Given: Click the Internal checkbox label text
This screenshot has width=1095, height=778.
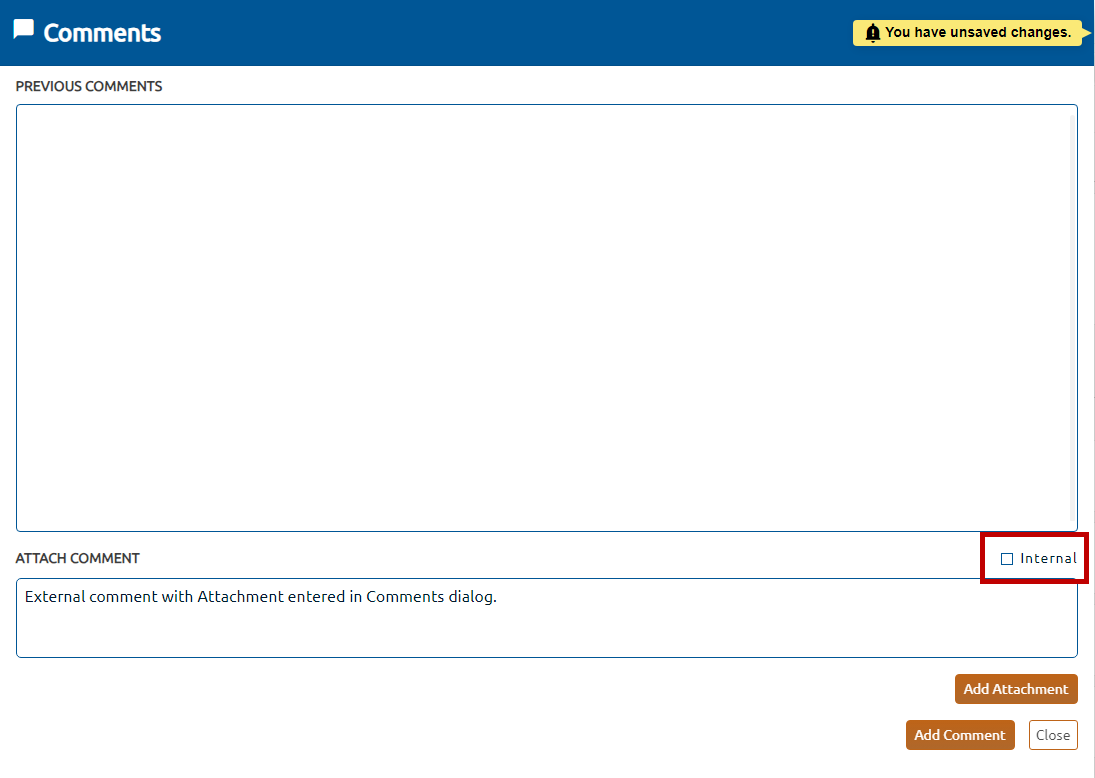Looking at the screenshot, I should pyautogui.click(x=1048, y=559).
